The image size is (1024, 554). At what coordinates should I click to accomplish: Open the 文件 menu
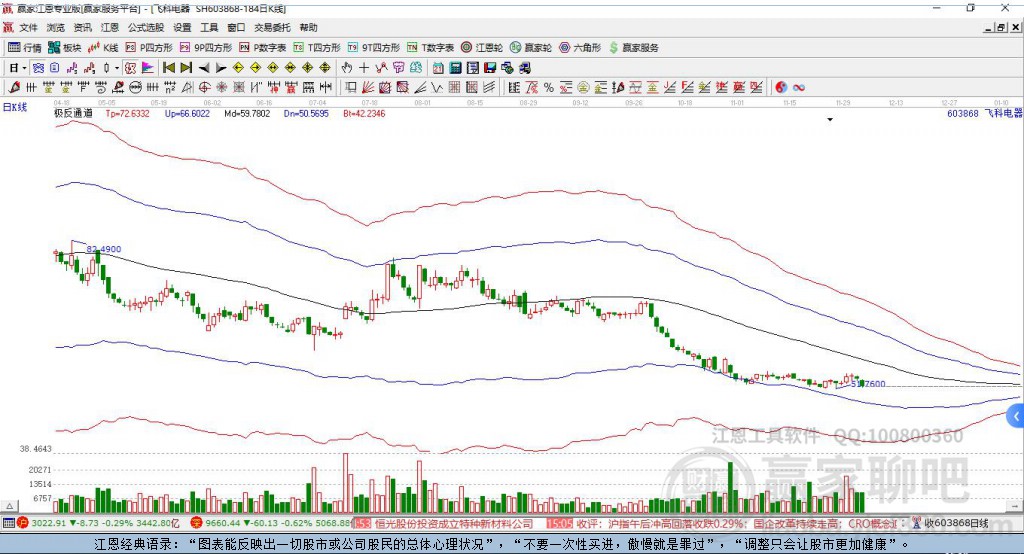pos(29,27)
